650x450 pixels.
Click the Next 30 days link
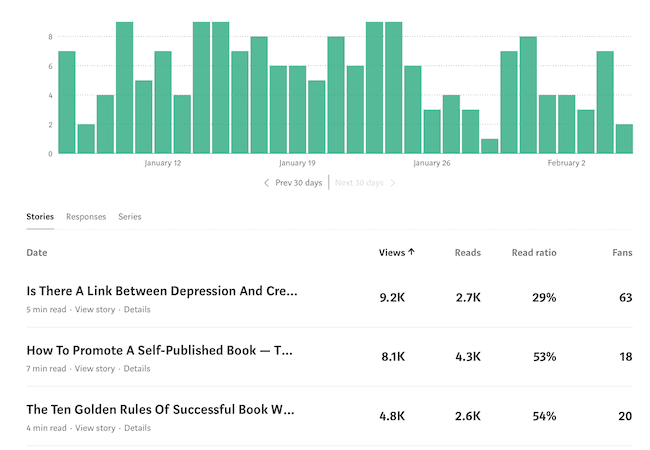pos(359,183)
